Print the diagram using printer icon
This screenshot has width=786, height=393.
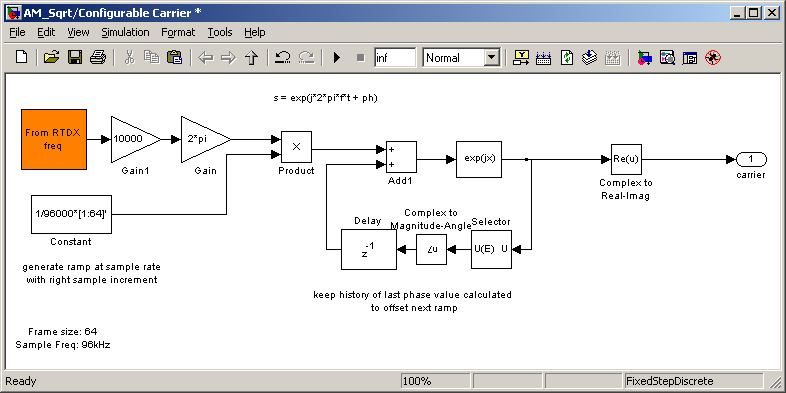pos(98,58)
